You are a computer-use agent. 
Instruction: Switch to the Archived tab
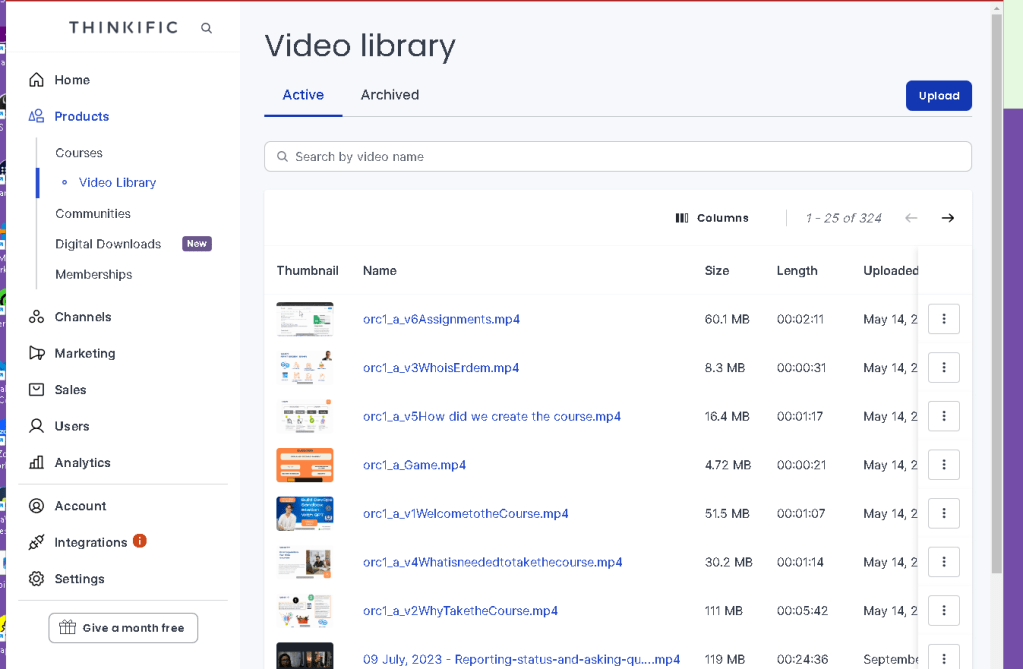pyautogui.click(x=390, y=95)
